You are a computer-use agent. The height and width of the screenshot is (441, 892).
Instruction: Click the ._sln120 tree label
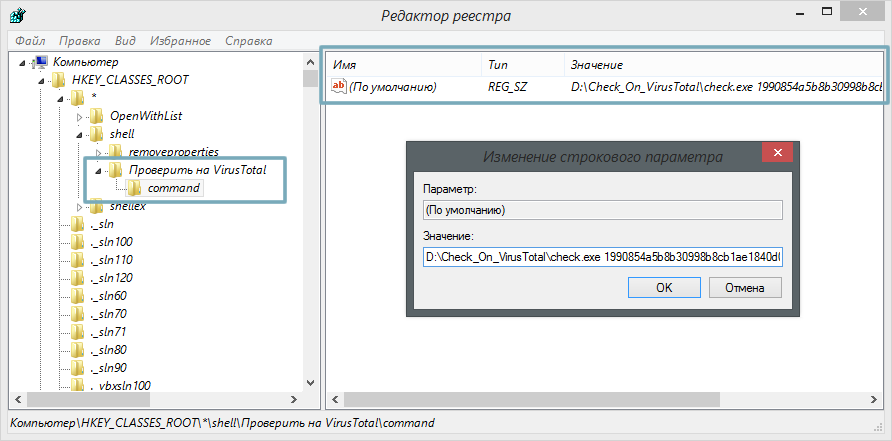point(111,278)
